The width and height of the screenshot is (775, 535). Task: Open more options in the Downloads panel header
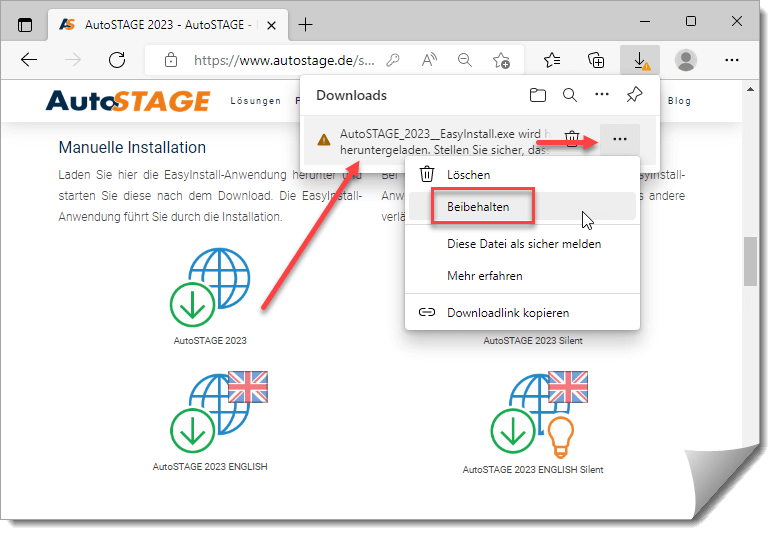[601, 96]
